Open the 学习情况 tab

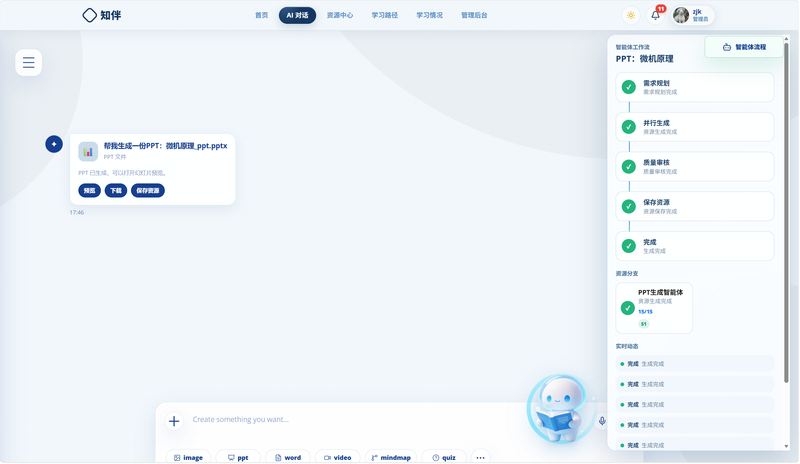(430, 15)
